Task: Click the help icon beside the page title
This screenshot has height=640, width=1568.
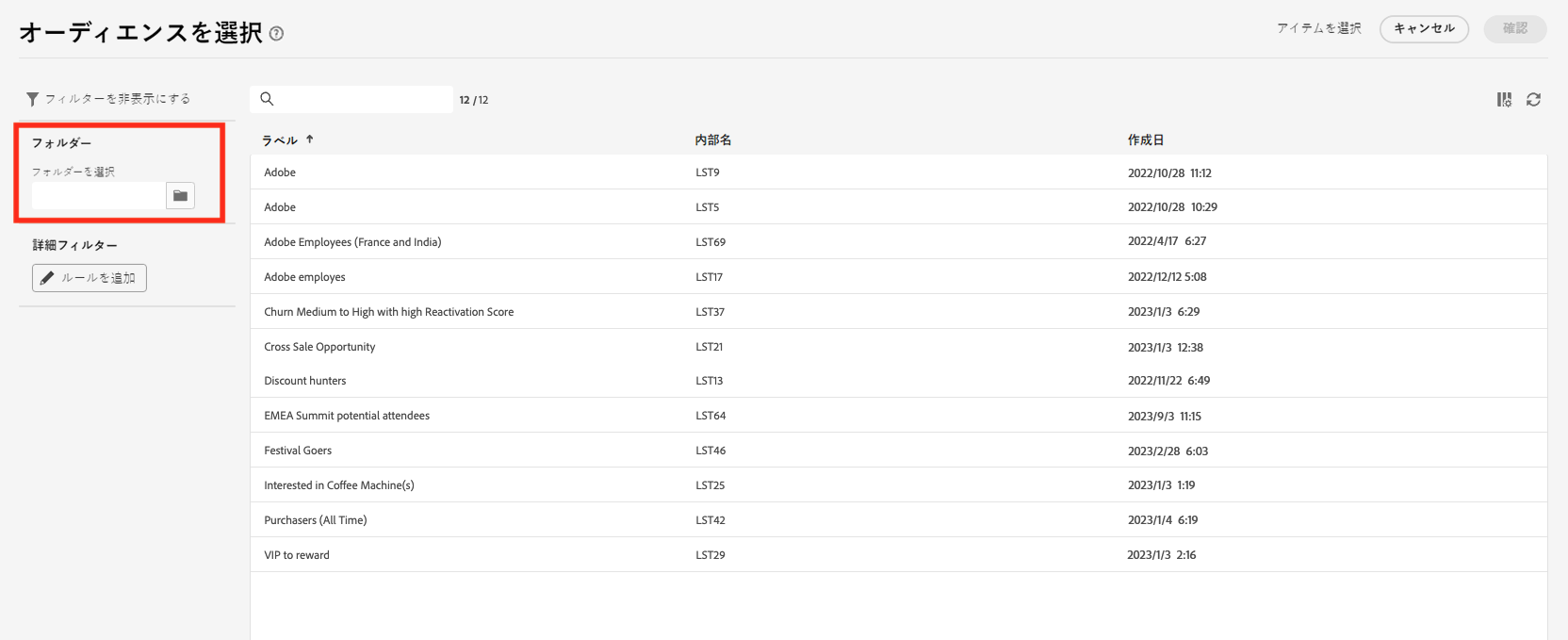Action: 276,34
